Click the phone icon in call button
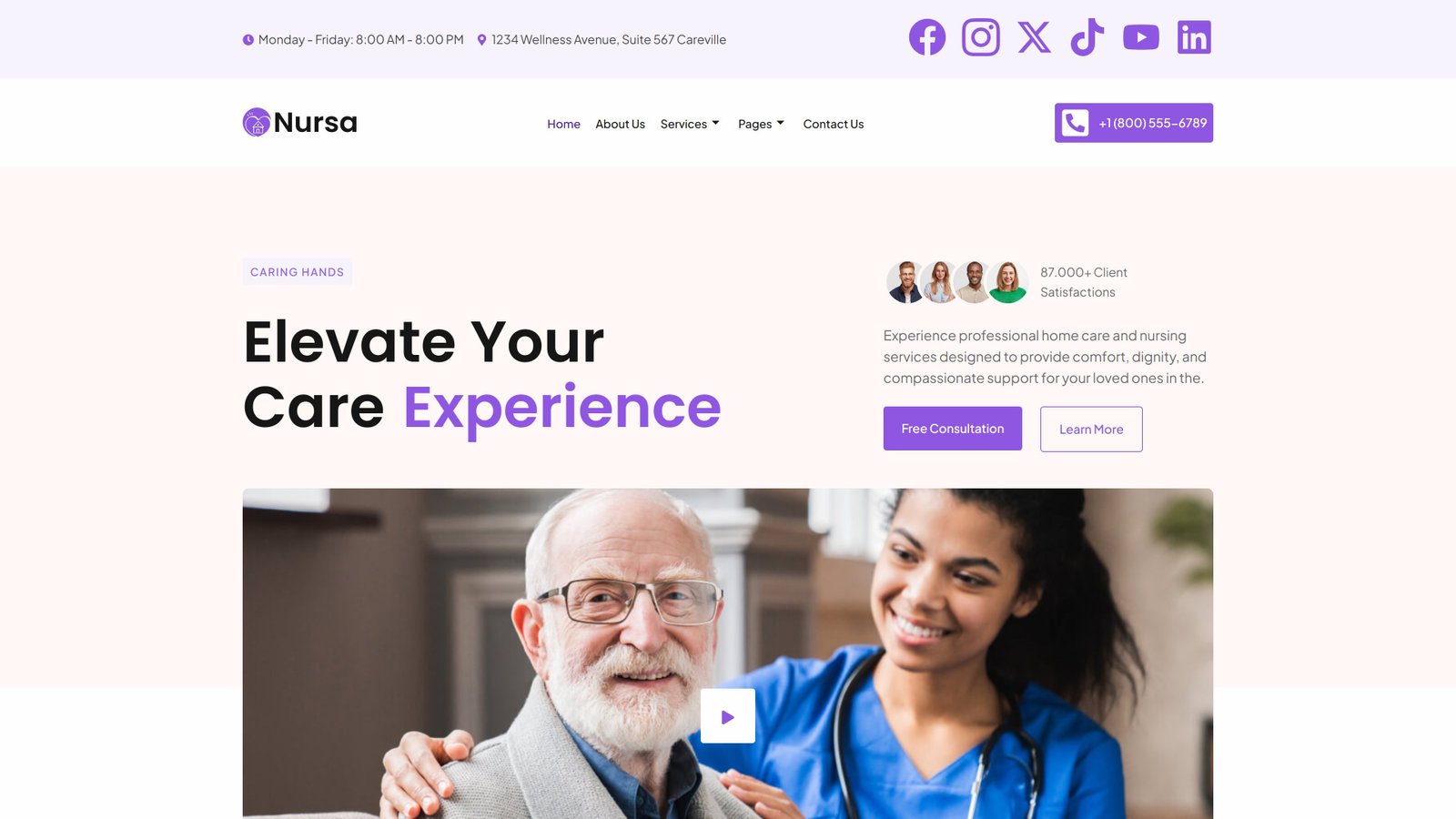1456x819 pixels. (x=1075, y=123)
